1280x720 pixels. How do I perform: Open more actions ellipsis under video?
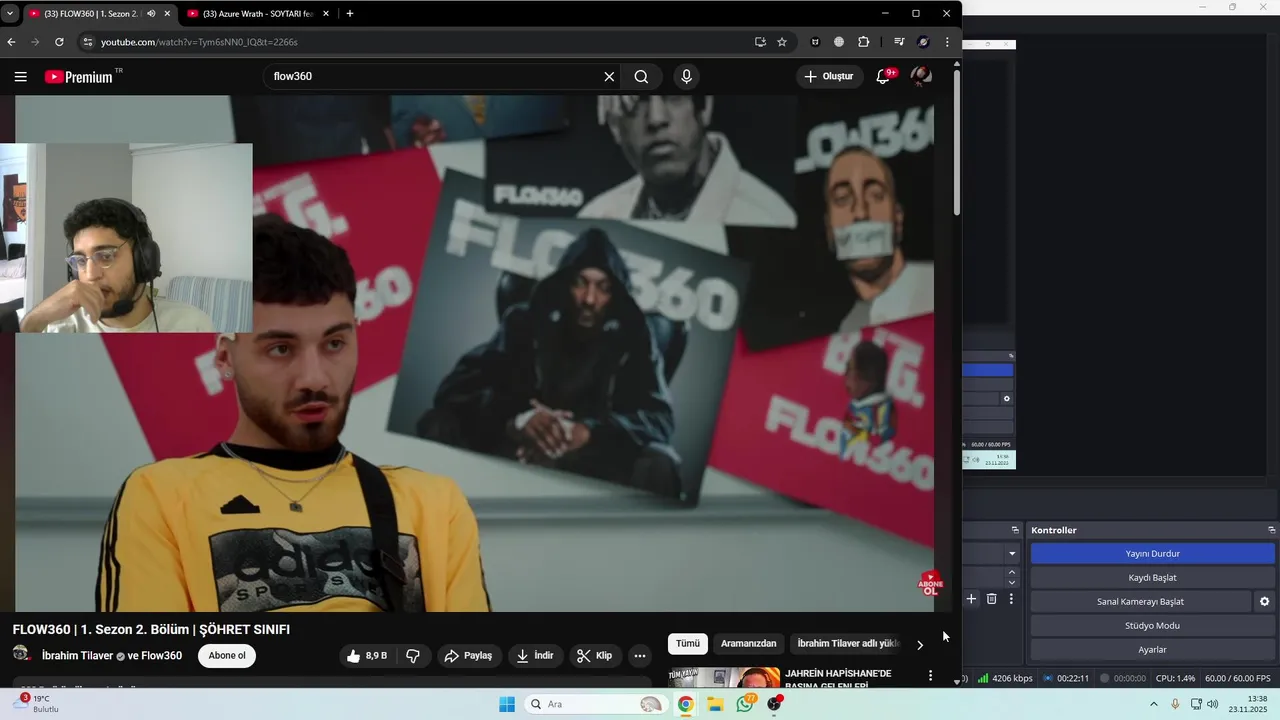(640, 656)
